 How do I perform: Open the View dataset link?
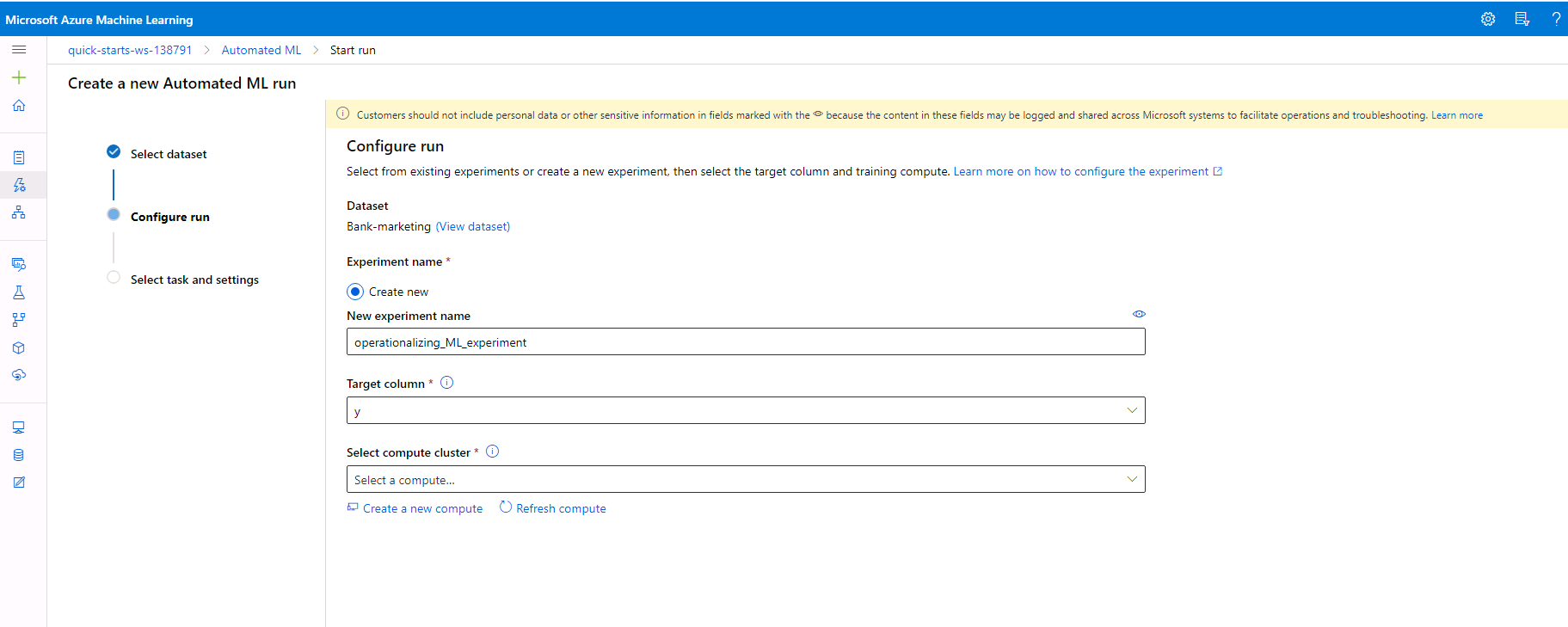(x=473, y=226)
